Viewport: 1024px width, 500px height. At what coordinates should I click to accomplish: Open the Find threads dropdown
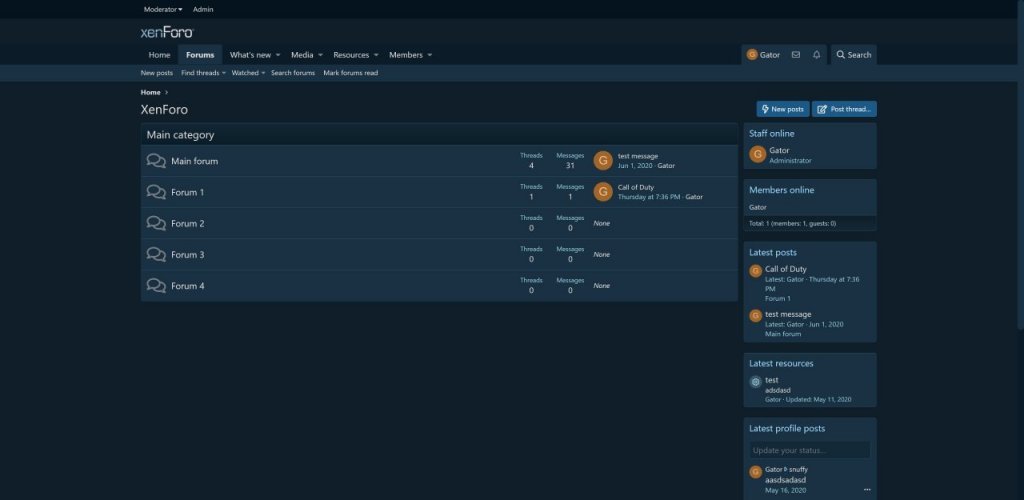[x=203, y=73]
